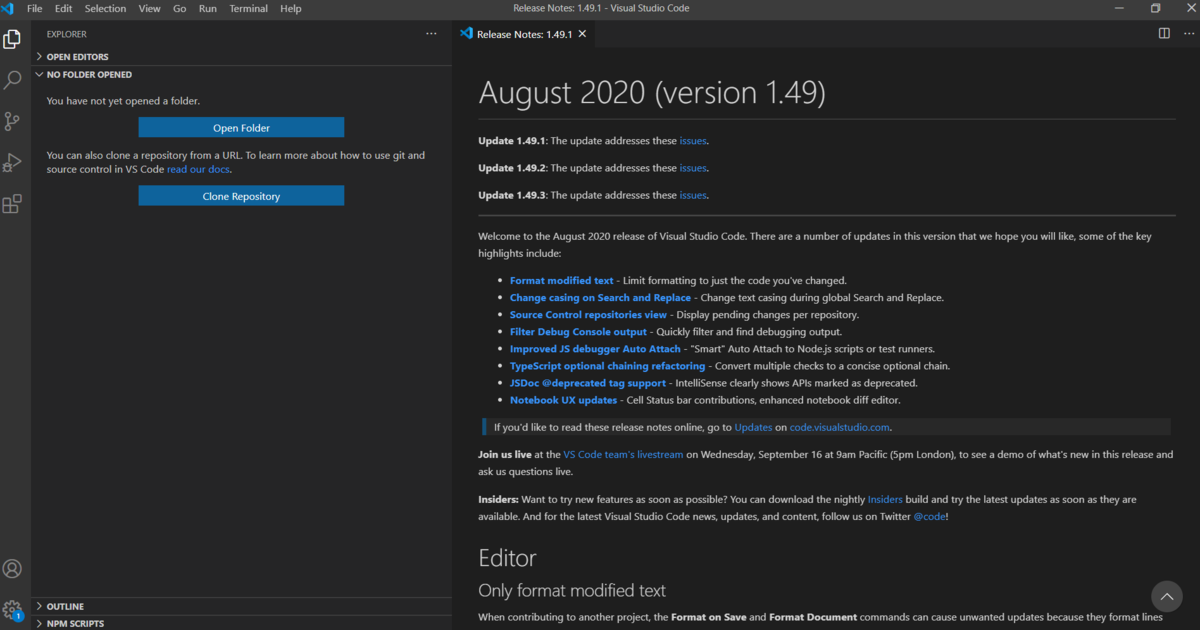Expand the Outline section
Viewport: 1200px width, 630px height.
pyautogui.click(x=241, y=606)
